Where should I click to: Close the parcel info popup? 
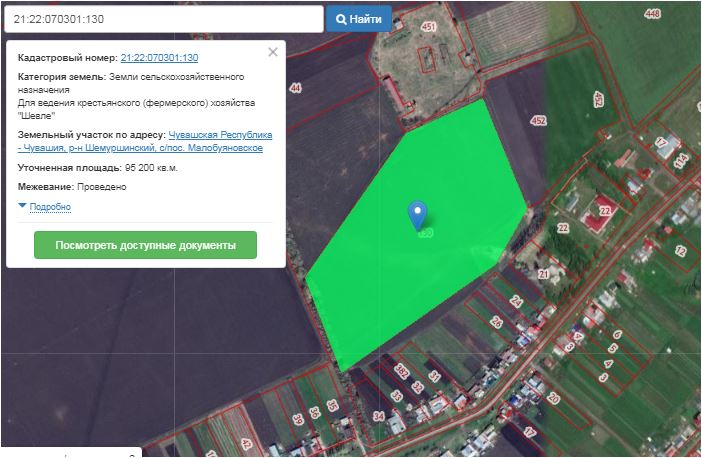[273, 53]
